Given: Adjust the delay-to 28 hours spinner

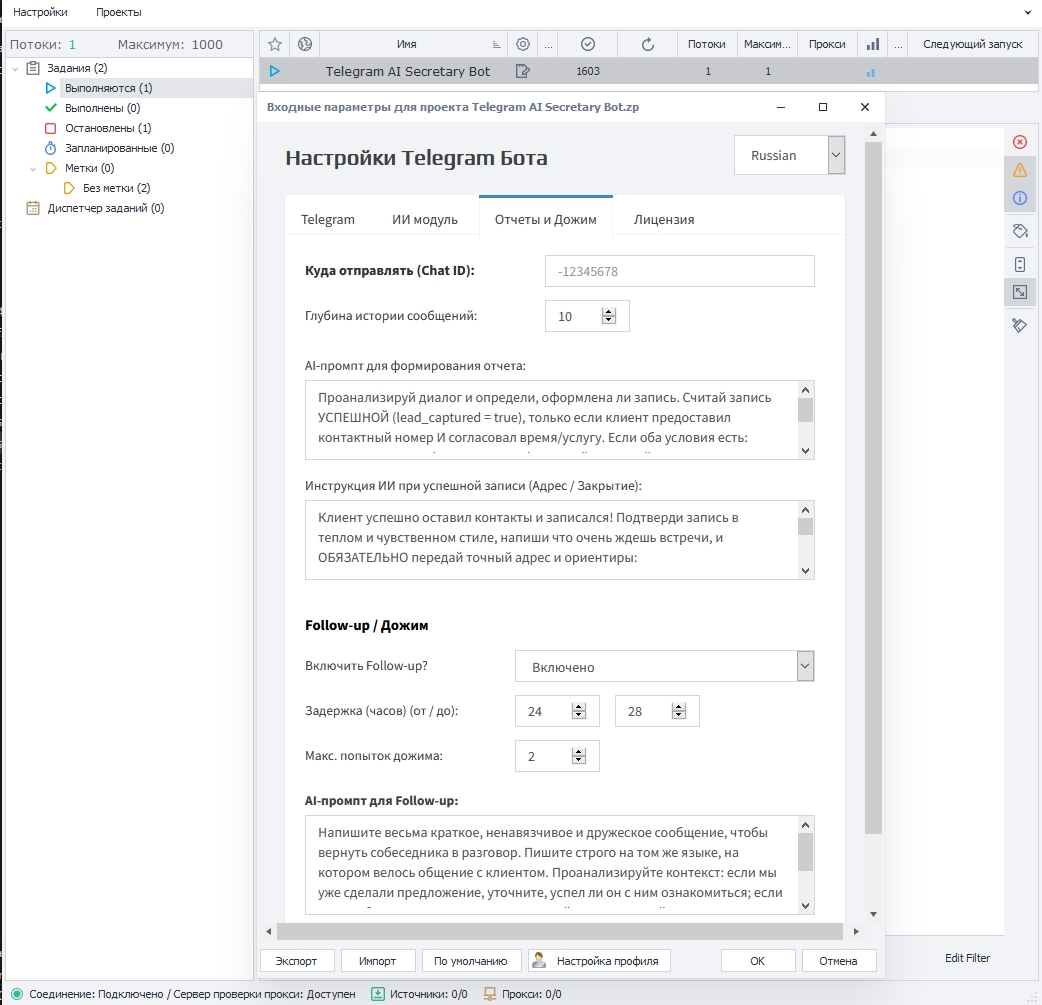Looking at the screenshot, I should click(678, 711).
